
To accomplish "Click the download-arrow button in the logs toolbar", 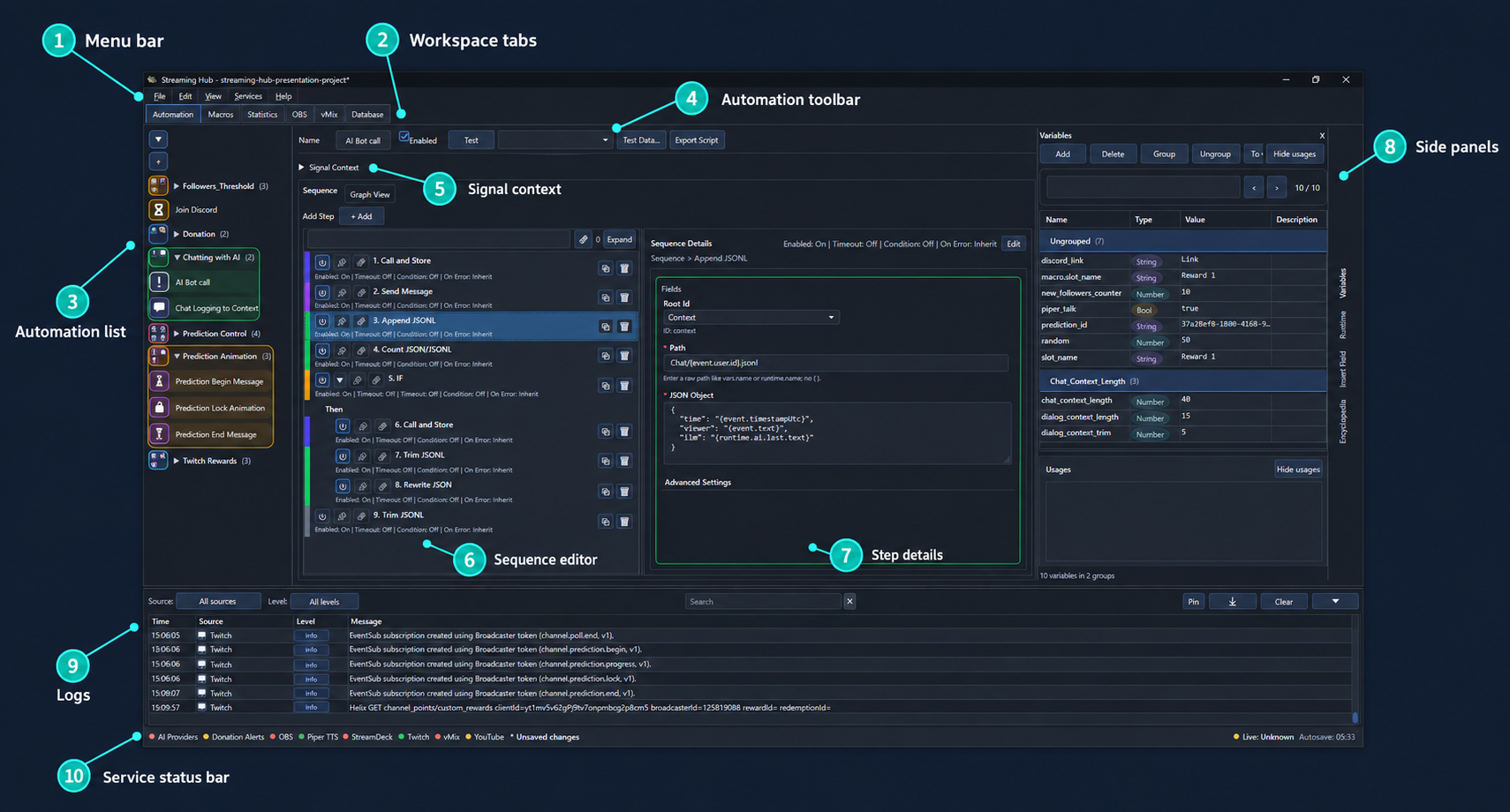I will 1233,601.
